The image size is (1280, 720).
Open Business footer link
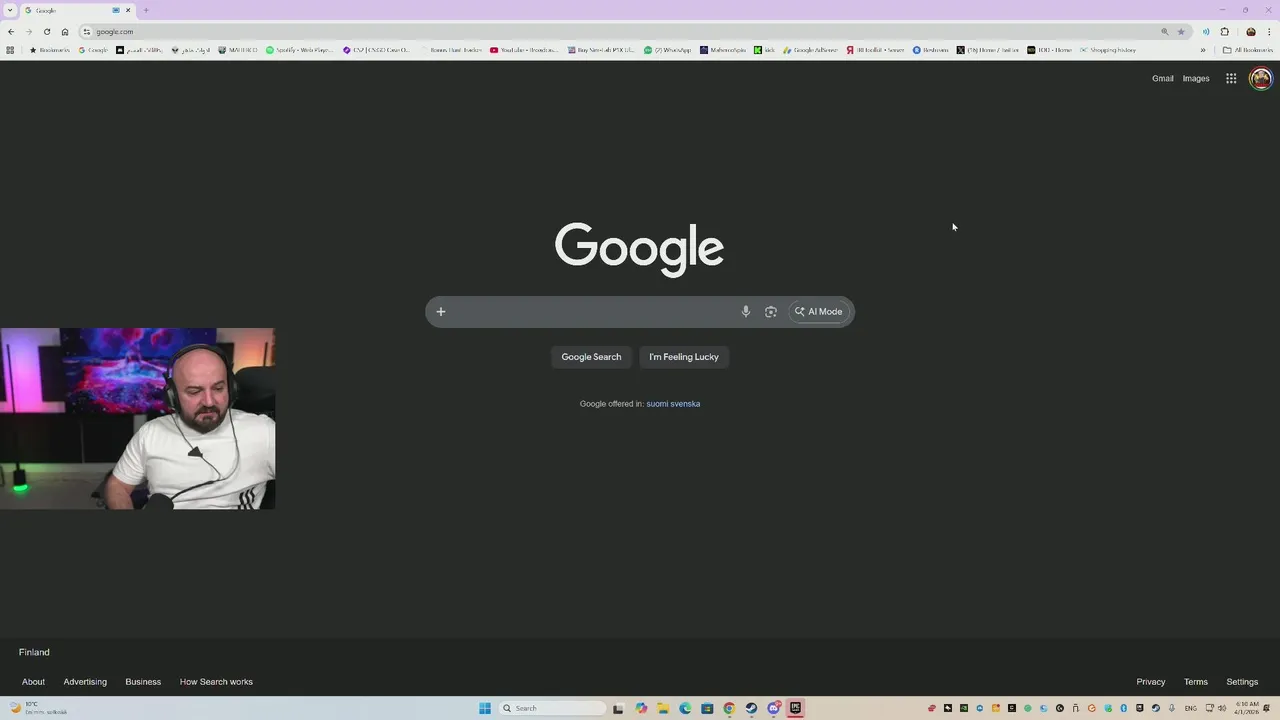coord(143,682)
